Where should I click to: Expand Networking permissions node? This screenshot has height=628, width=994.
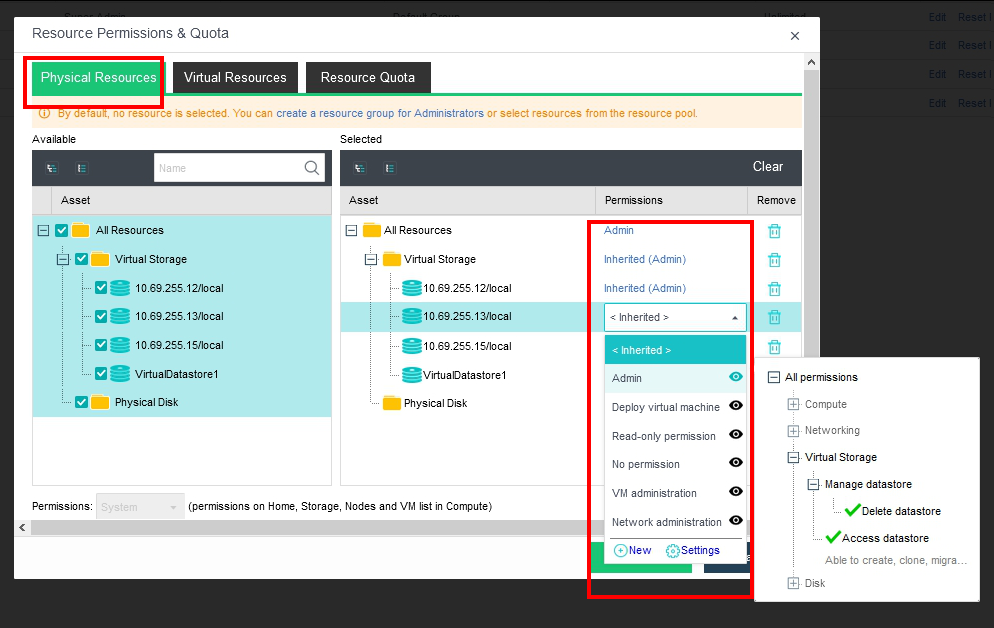click(x=793, y=431)
